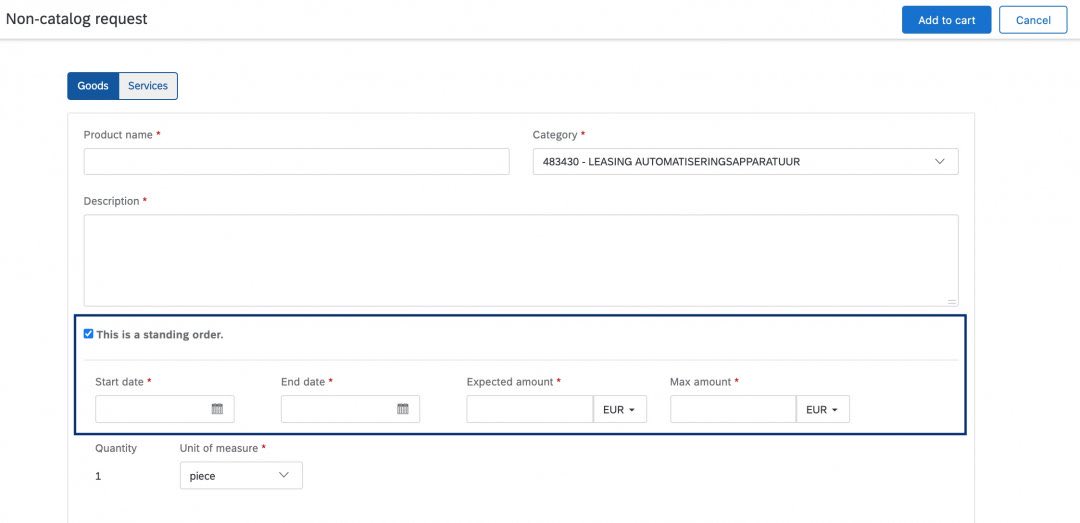The image size is (1080, 523).
Task: Focus the Description text area
Action: (x=521, y=260)
